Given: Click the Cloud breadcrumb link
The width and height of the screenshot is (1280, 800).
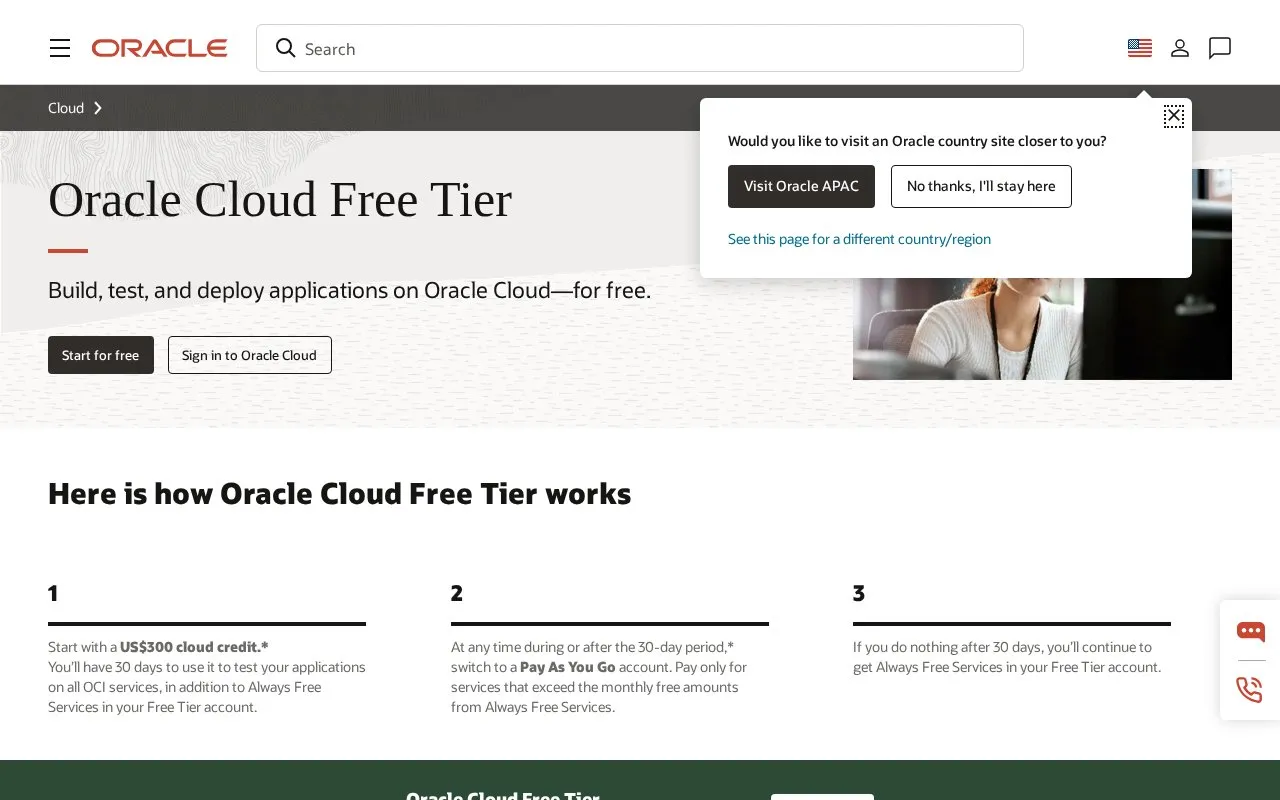Looking at the screenshot, I should [66, 108].
